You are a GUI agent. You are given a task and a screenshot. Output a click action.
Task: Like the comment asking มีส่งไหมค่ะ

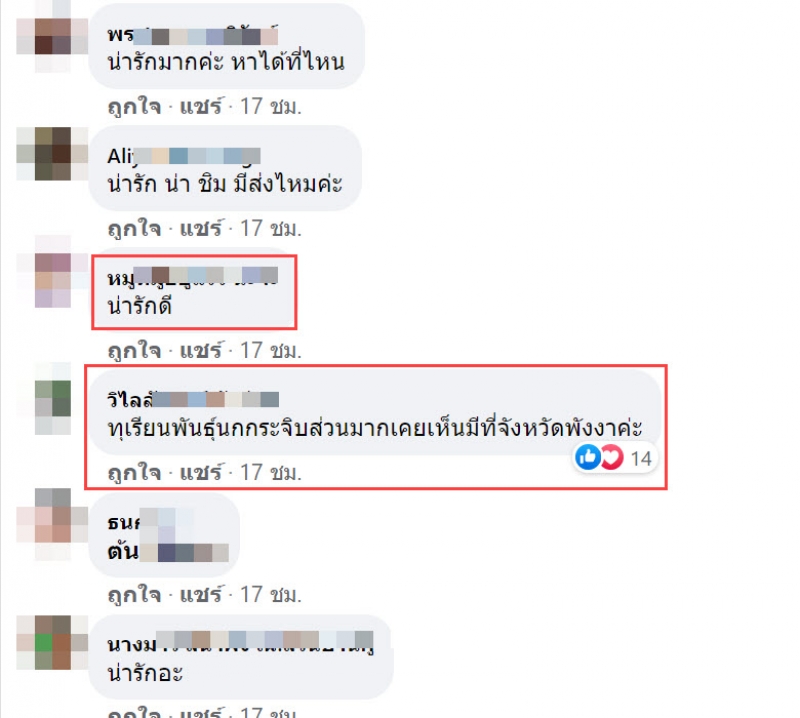[134, 228]
